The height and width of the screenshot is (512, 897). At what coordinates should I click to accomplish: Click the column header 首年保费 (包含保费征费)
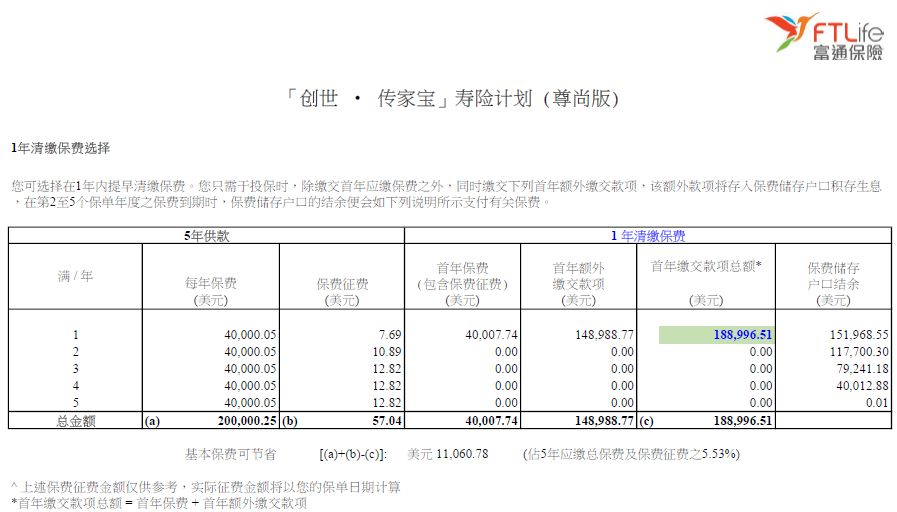click(462, 284)
